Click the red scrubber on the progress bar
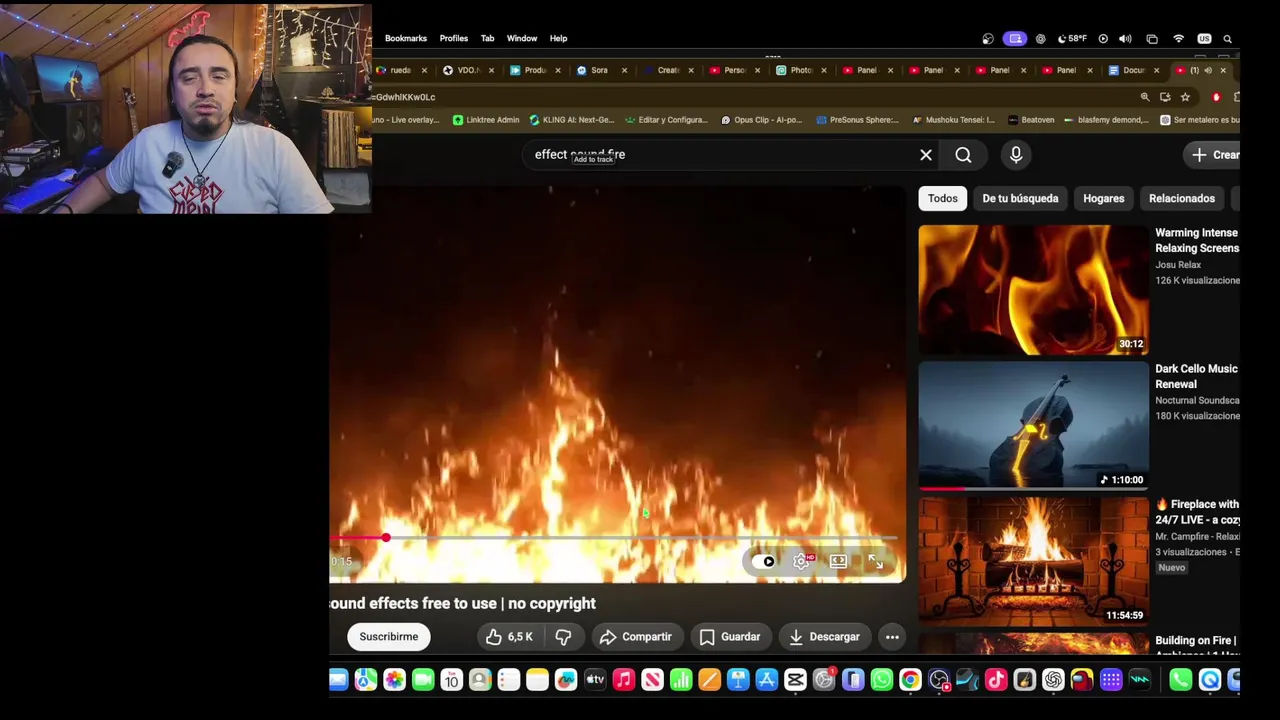 coord(385,538)
